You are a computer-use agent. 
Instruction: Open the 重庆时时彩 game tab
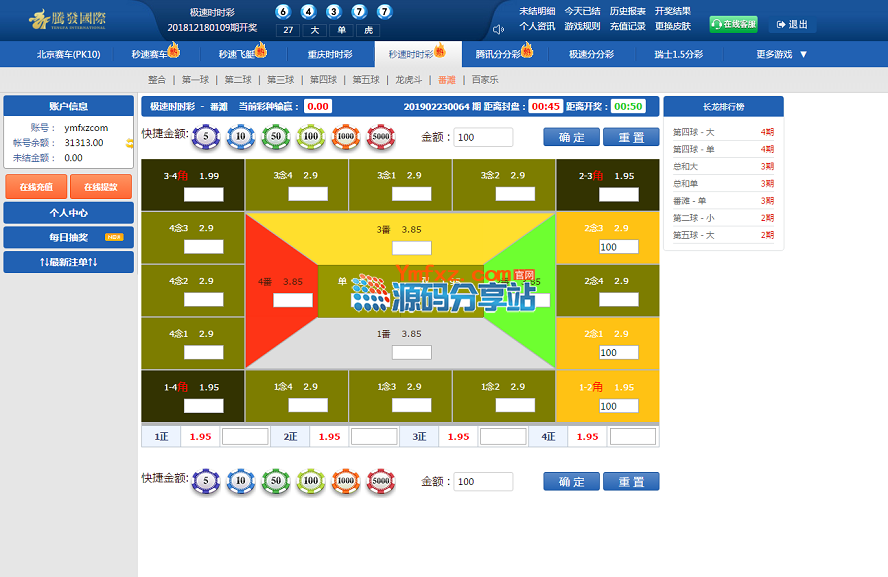point(329,54)
